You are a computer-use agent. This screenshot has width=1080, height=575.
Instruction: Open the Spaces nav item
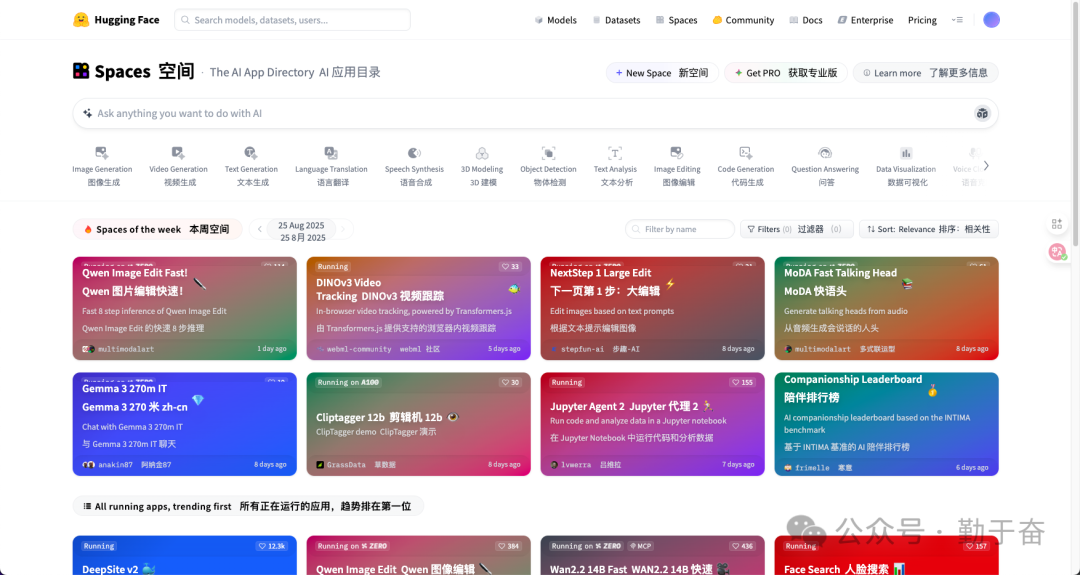click(x=676, y=20)
